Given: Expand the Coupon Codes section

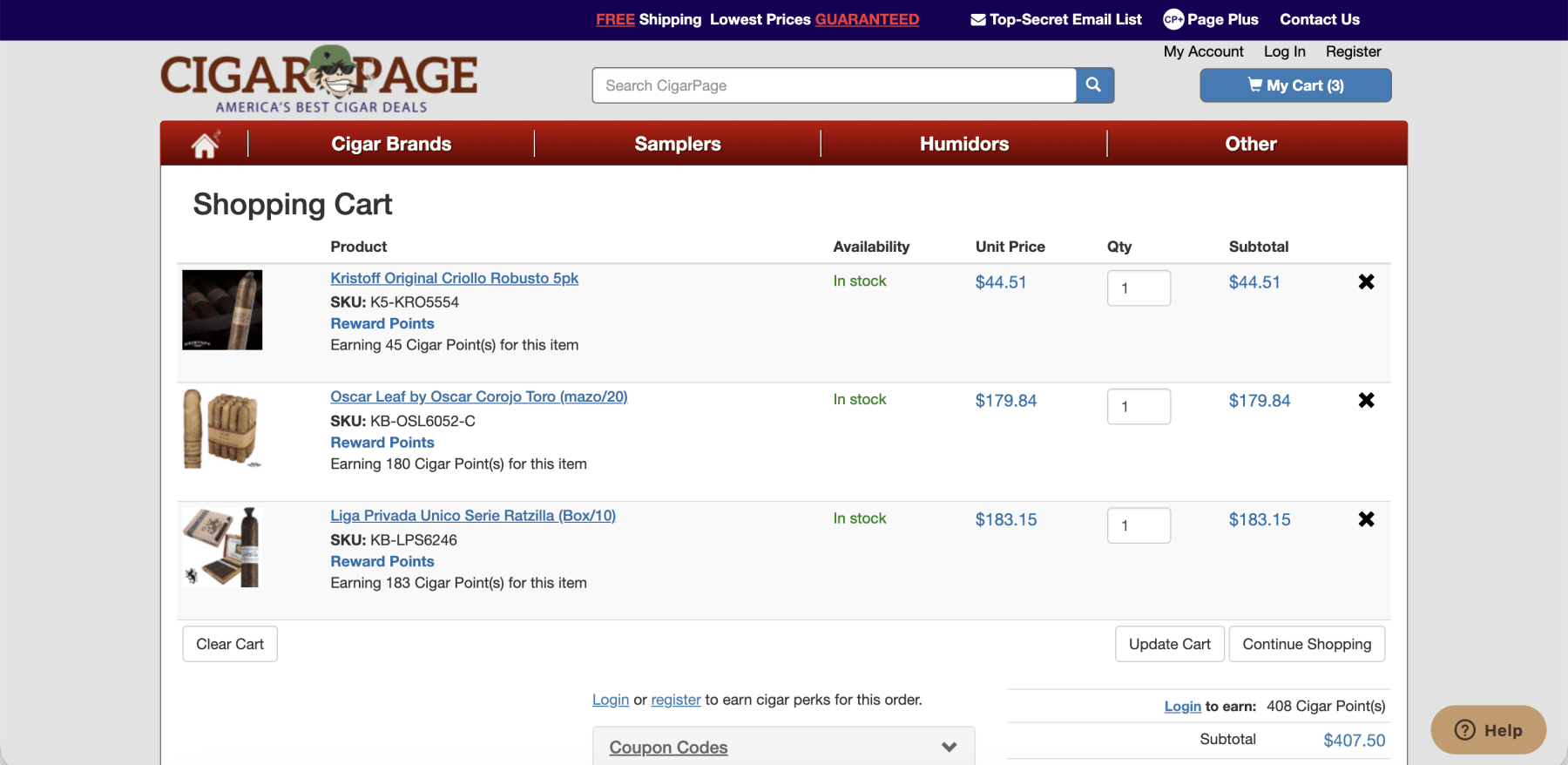Looking at the screenshot, I should tap(783, 747).
